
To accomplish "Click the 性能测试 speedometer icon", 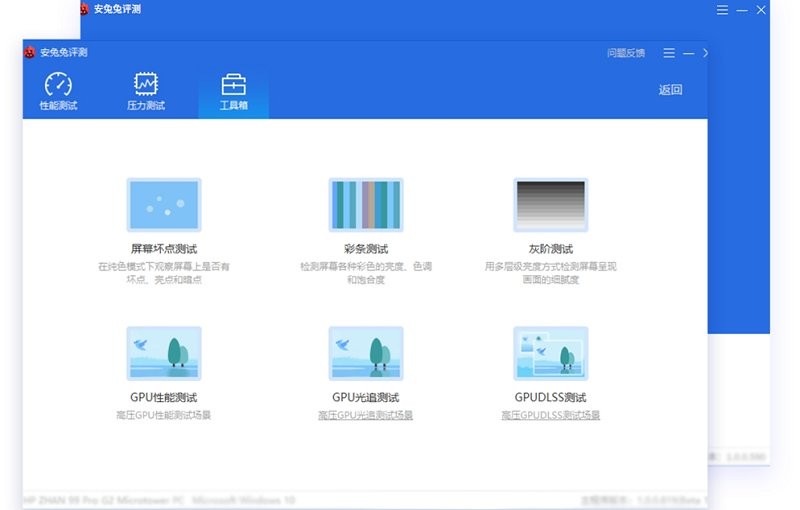I will click(58, 84).
